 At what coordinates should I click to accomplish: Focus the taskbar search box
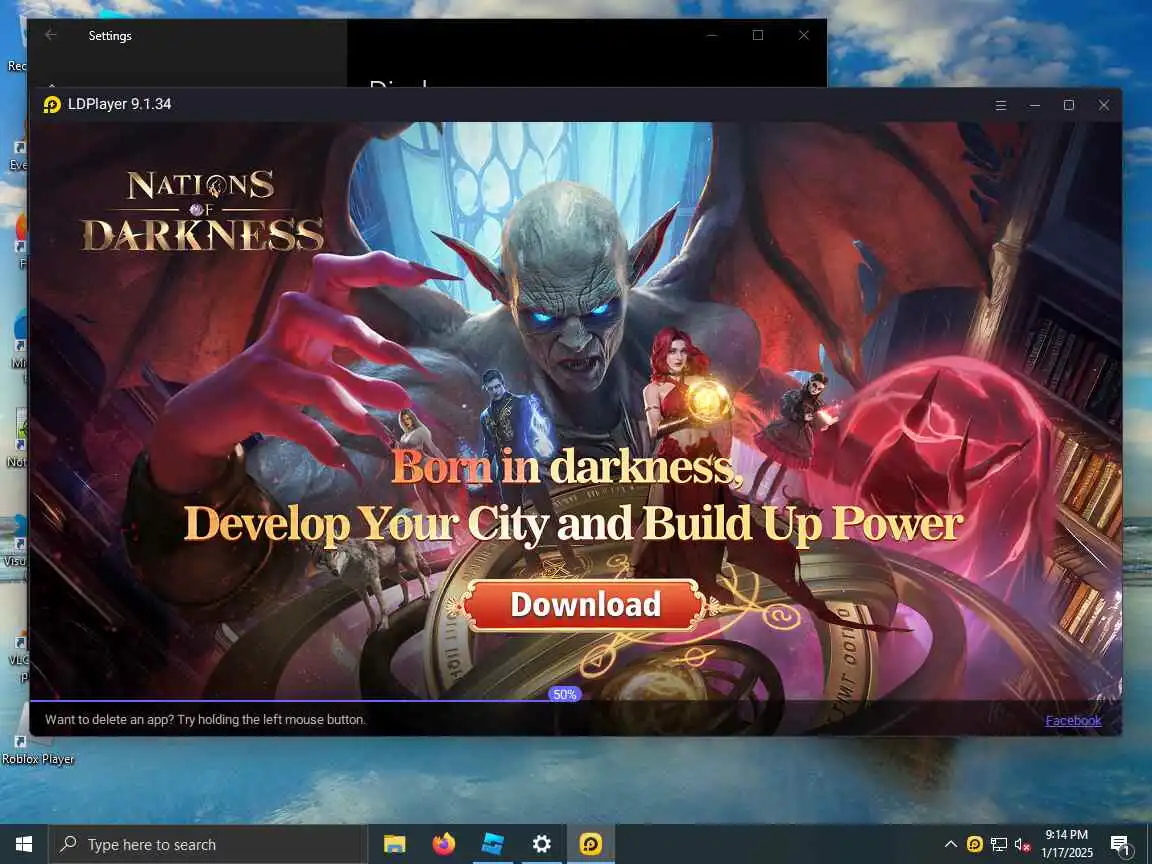[x=206, y=844]
